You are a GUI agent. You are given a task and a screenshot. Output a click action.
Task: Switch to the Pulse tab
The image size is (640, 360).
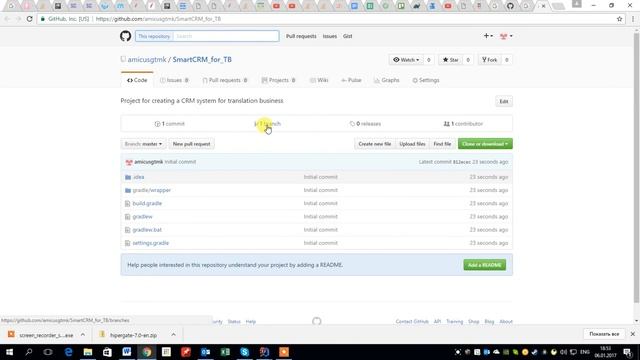click(351, 80)
